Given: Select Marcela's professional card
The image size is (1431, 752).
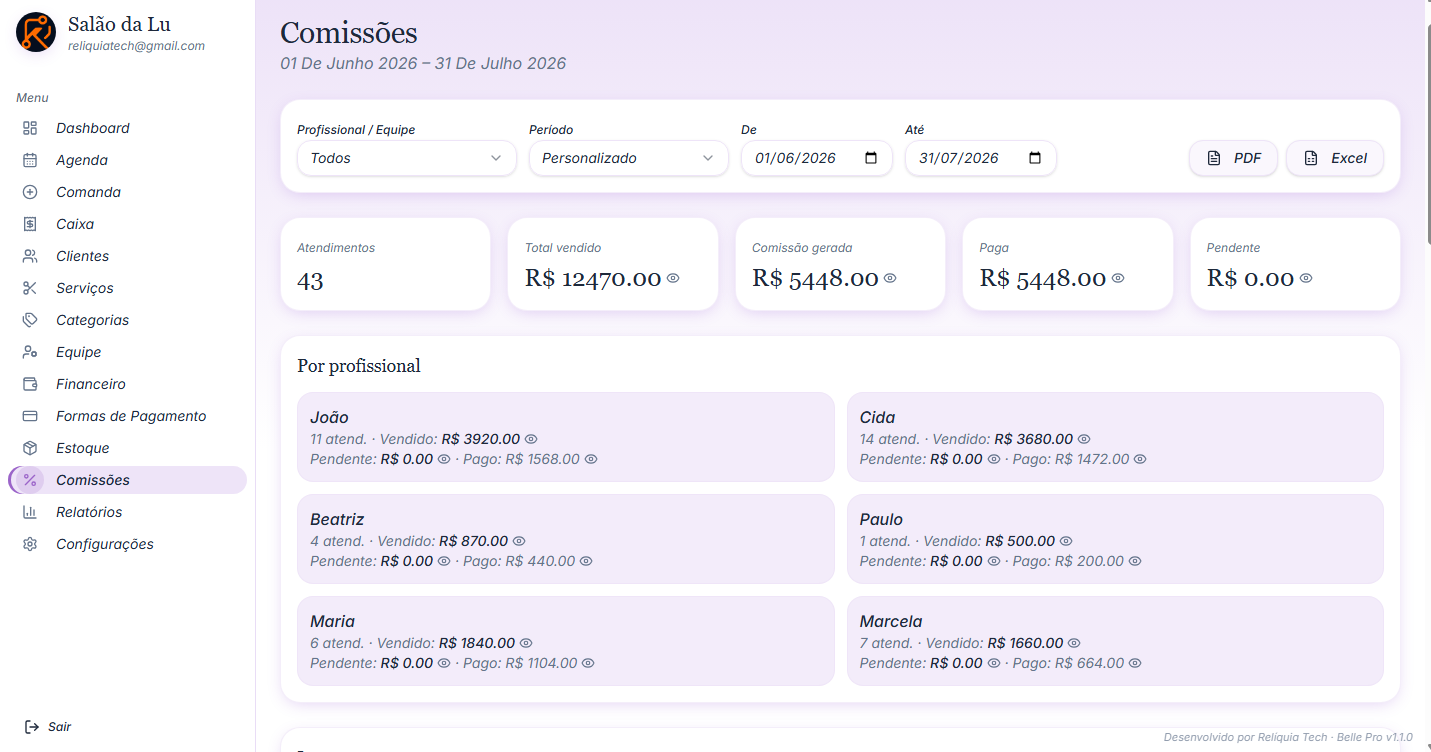Looking at the screenshot, I should 1115,641.
